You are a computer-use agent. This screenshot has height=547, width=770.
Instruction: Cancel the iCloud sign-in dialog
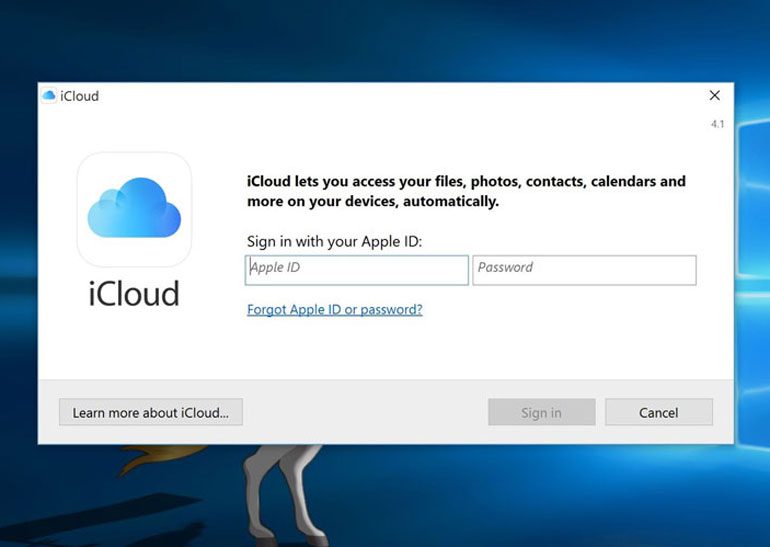(x=659, y=412)
